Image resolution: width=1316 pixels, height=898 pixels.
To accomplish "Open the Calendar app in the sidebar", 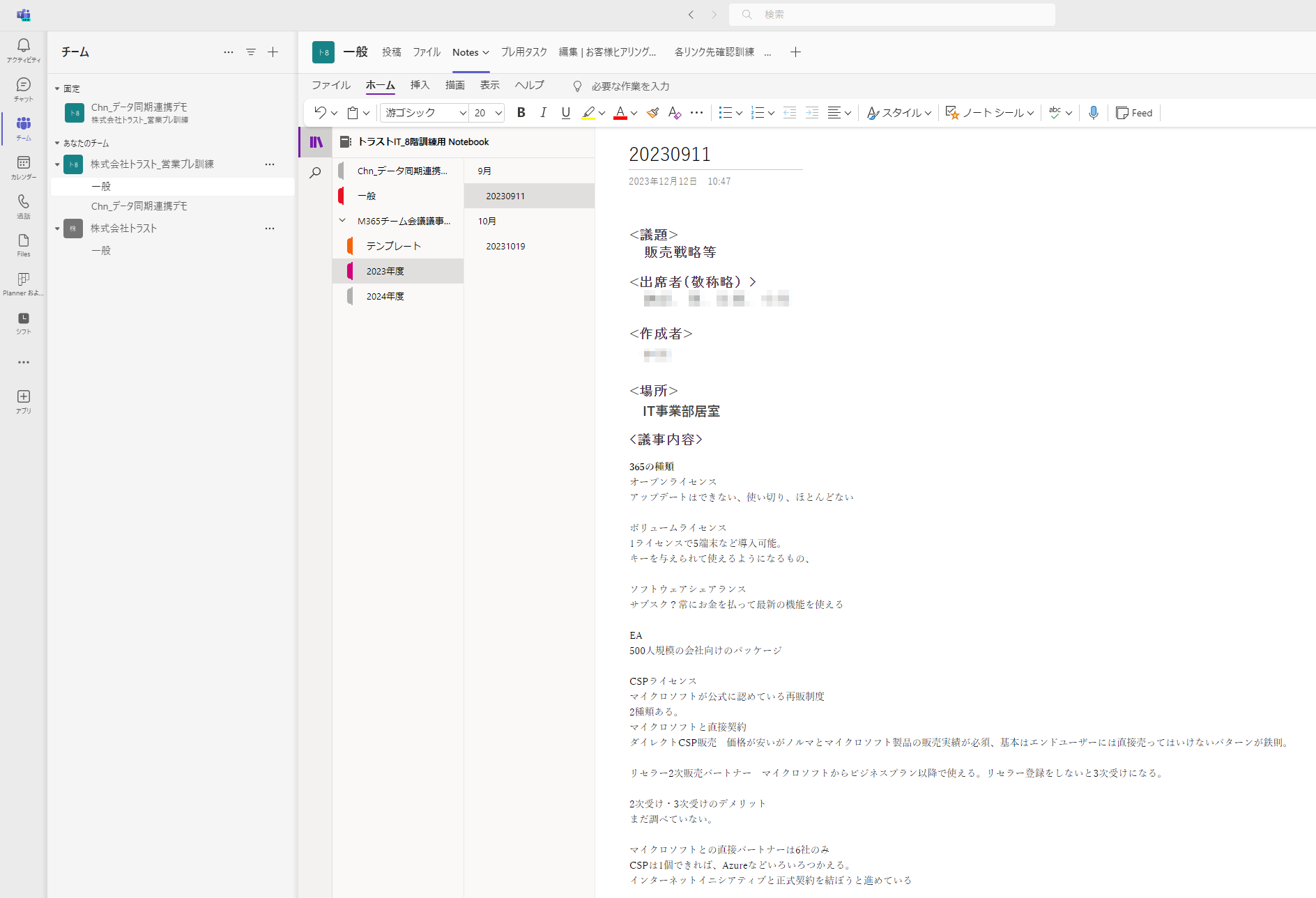I will [24, 167].
